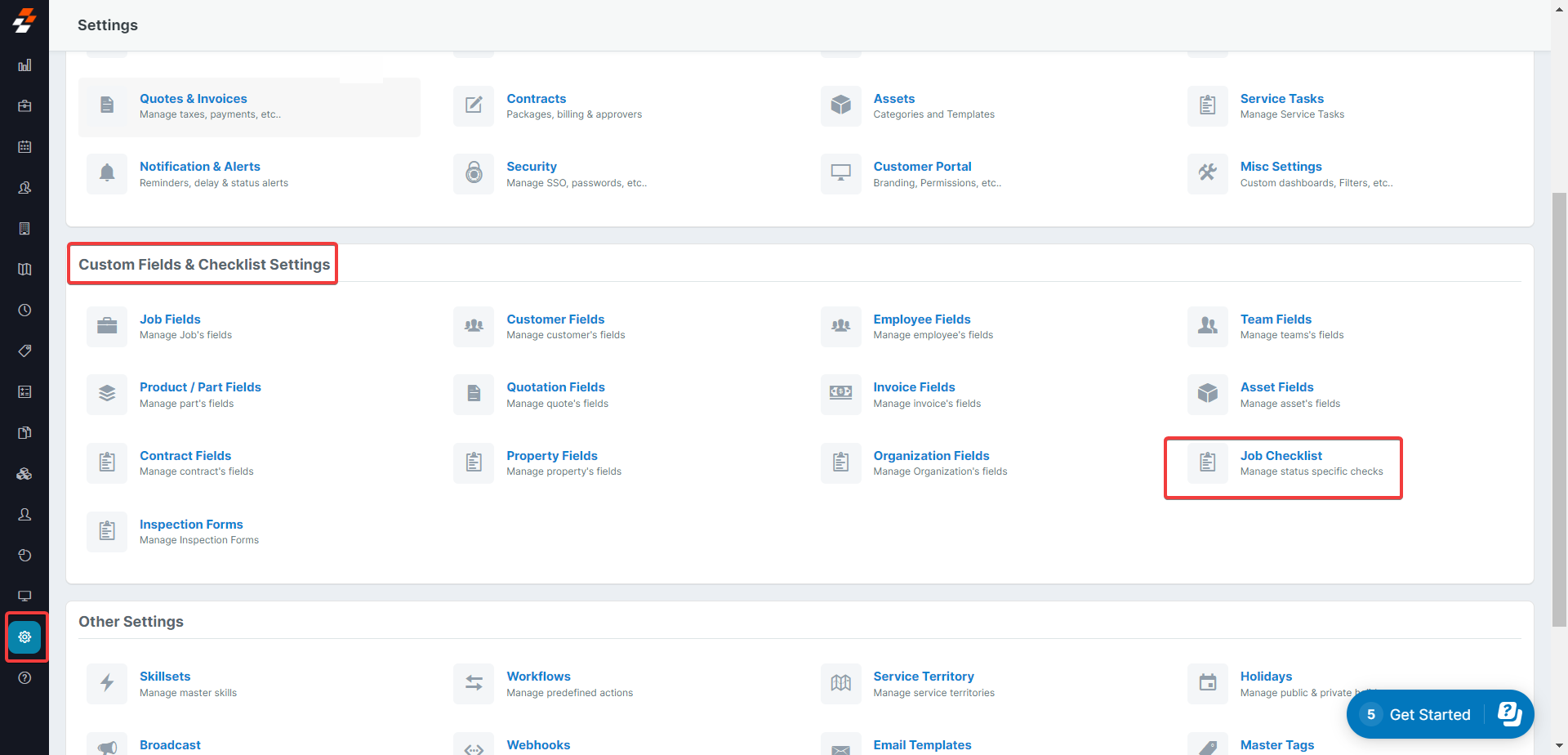Viewport: 1568px width, 755px height.
Task: Click the Security lock icon
Action: pyautogui.click(x=474, y=173)
